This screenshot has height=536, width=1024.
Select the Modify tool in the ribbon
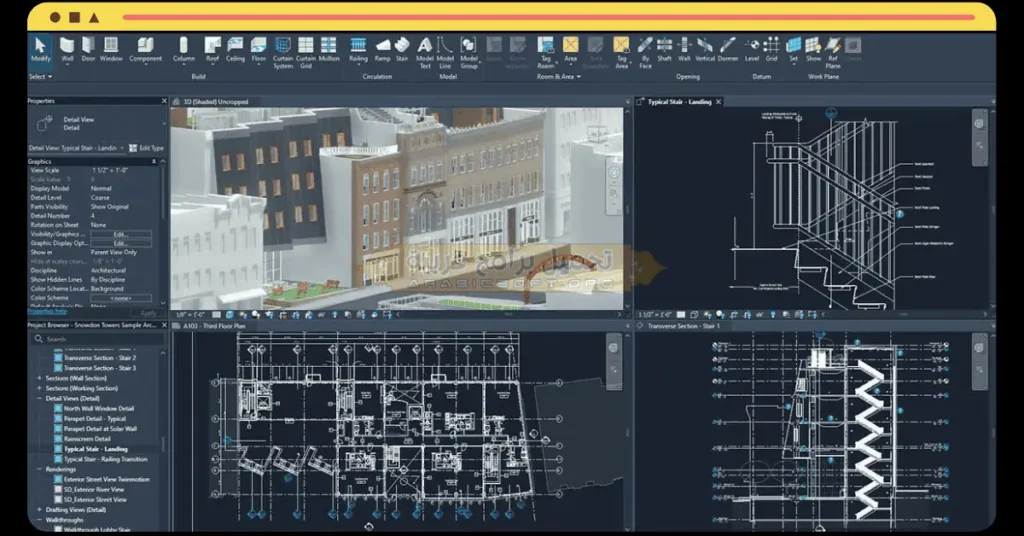[x=40, y=51]
